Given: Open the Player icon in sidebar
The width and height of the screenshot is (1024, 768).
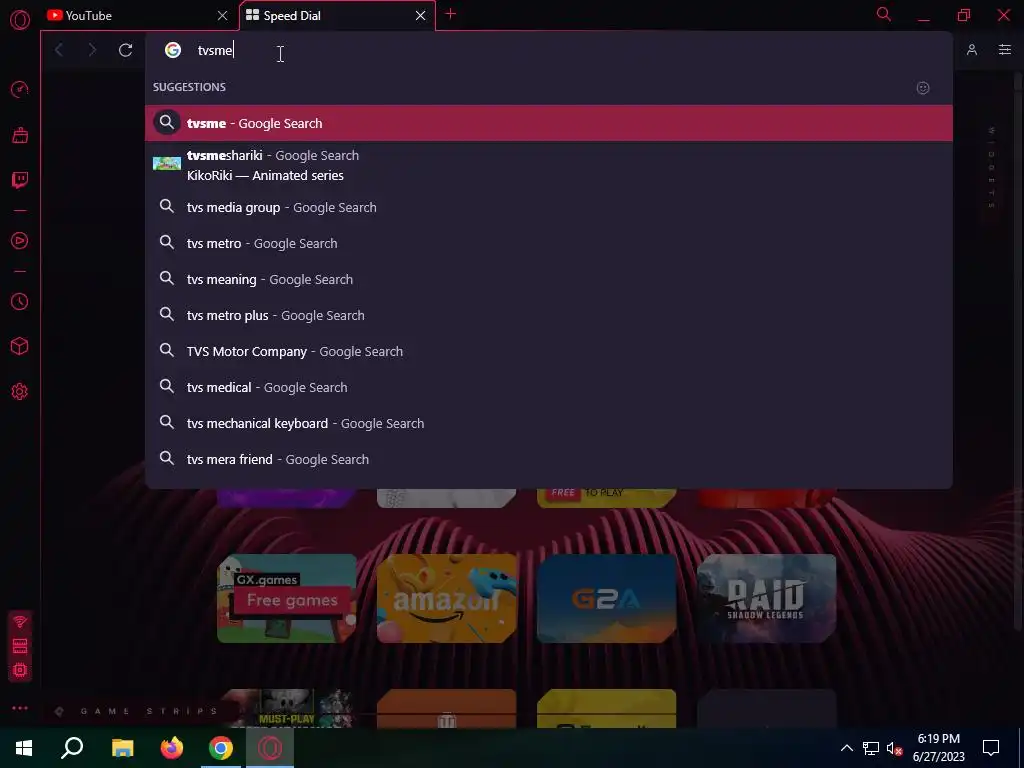Looking at the screenshot, I should (20, 240).
